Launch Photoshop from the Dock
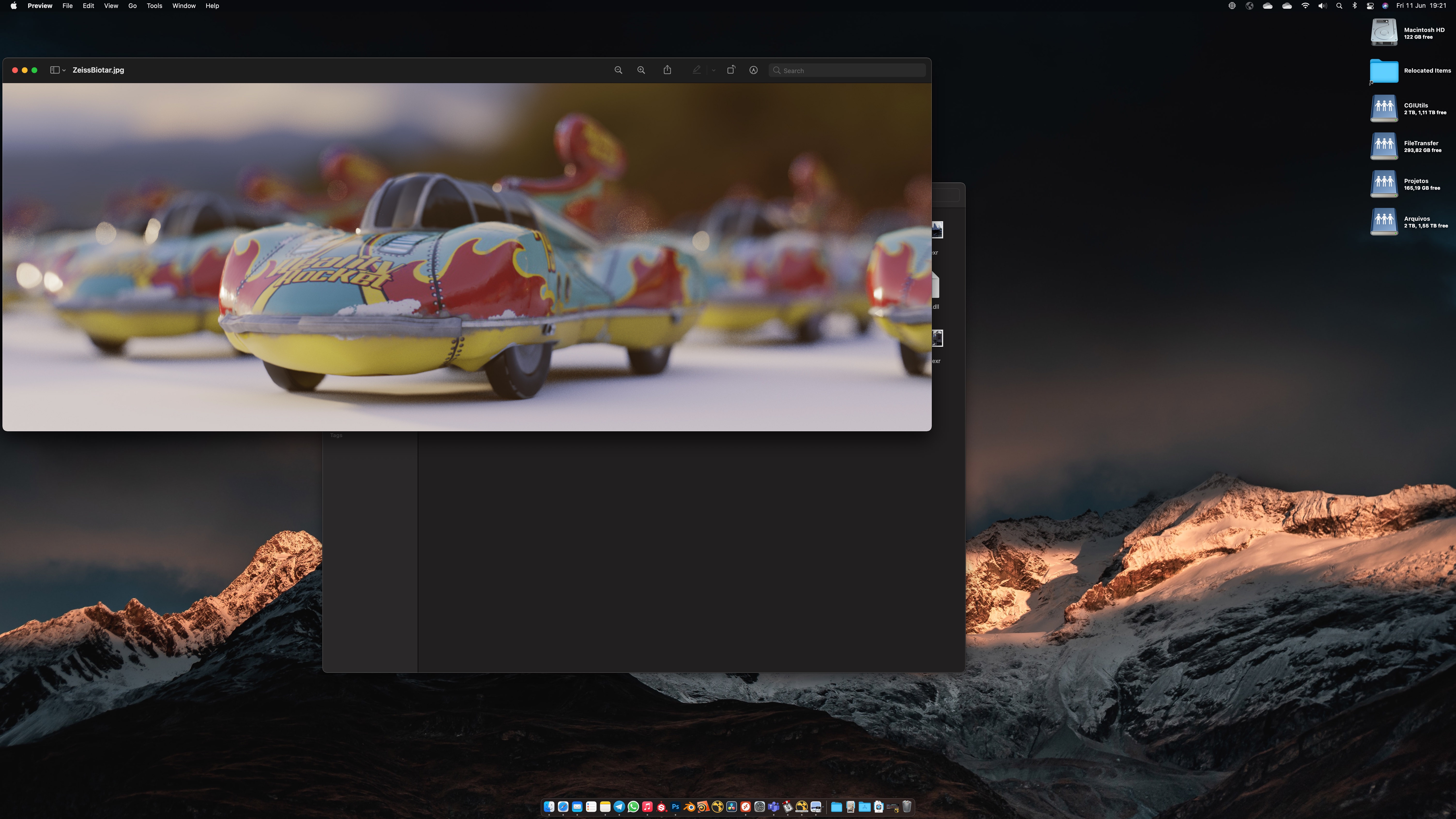The image size is (1456, 819). [675, 807]
